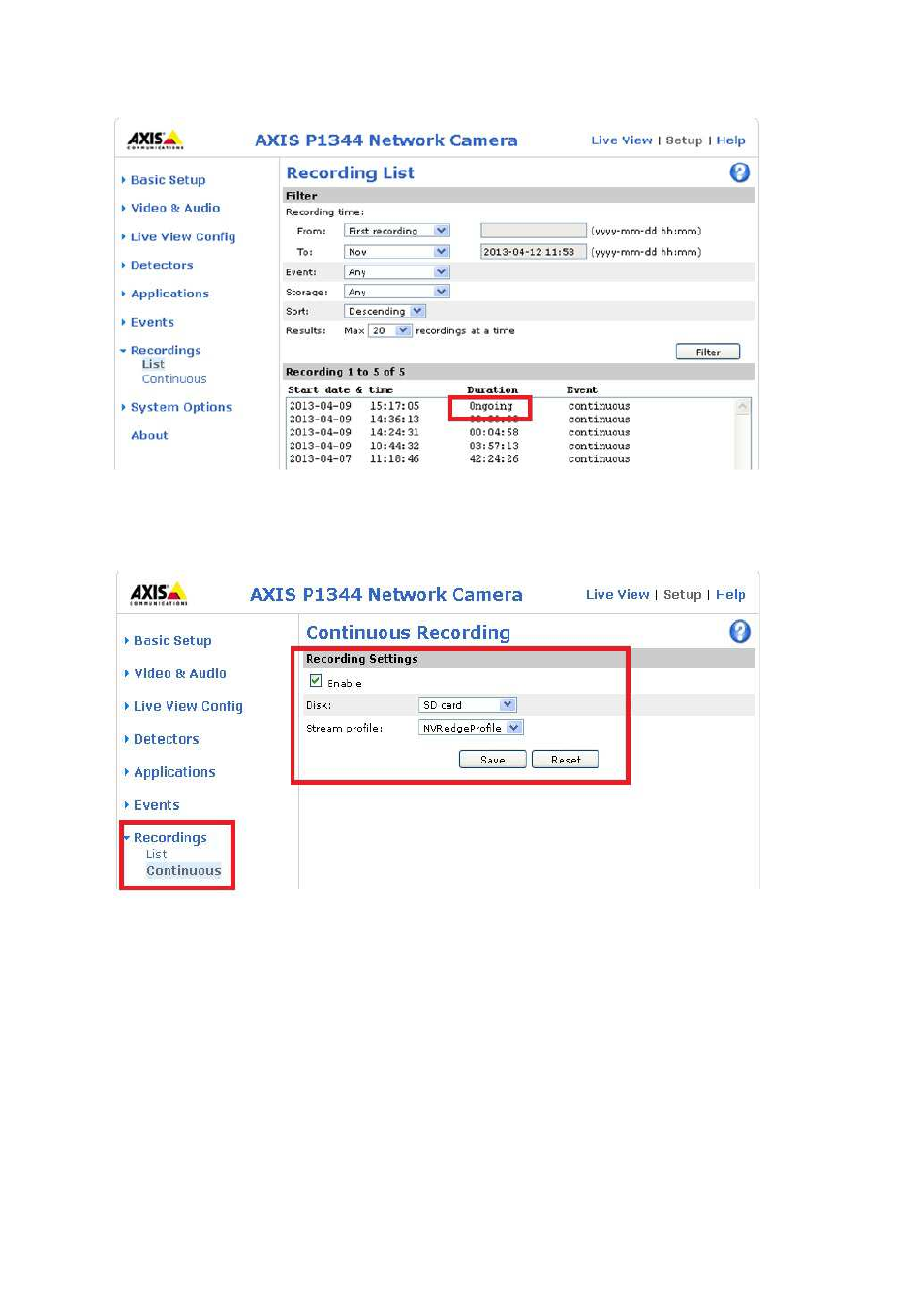This screenshot has width=924, height=1308.
Task: Expand Events on Continuous Recording page
Action: pos(156,805)
